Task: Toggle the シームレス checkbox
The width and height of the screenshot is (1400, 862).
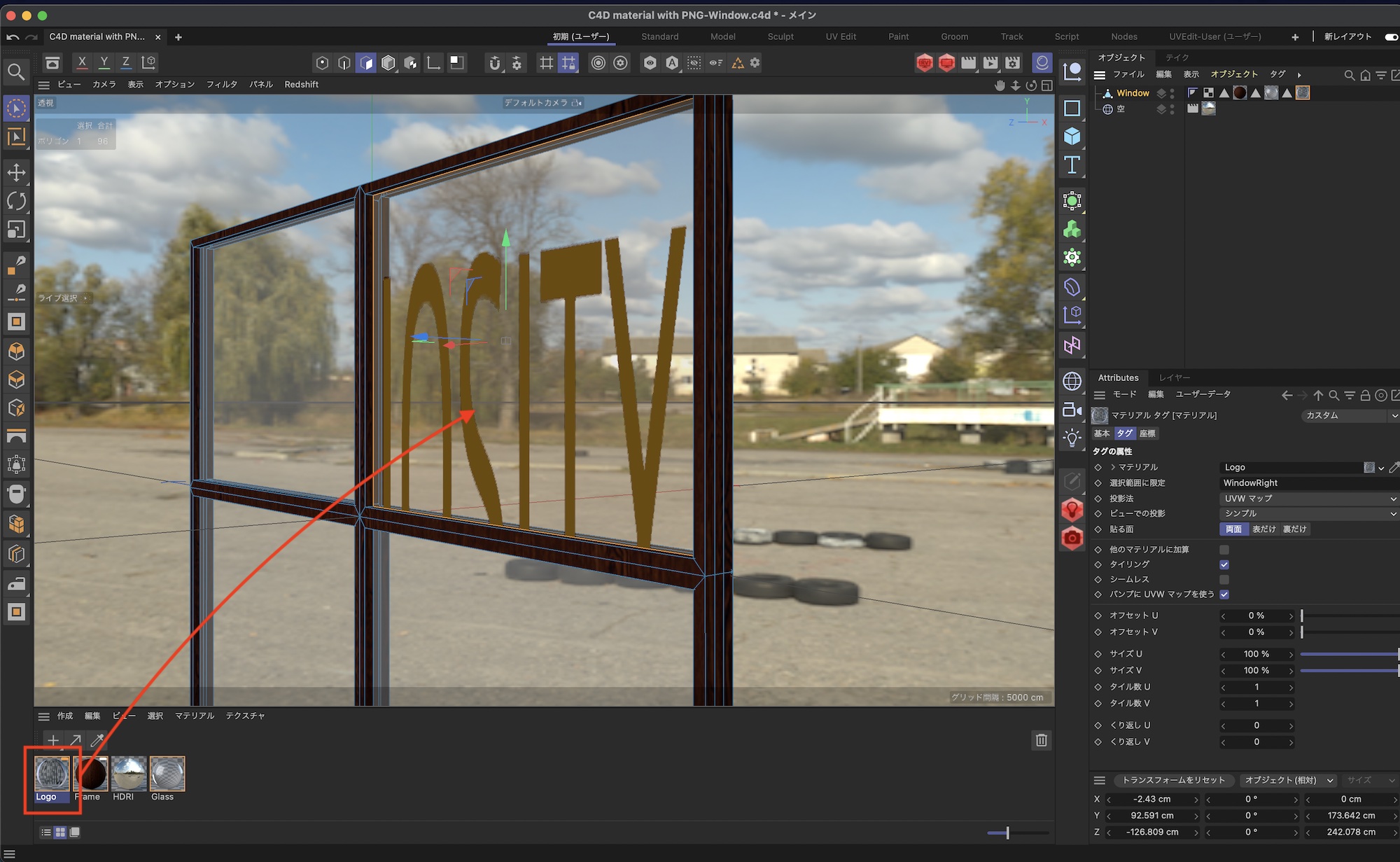Action: click(1224, 580)
